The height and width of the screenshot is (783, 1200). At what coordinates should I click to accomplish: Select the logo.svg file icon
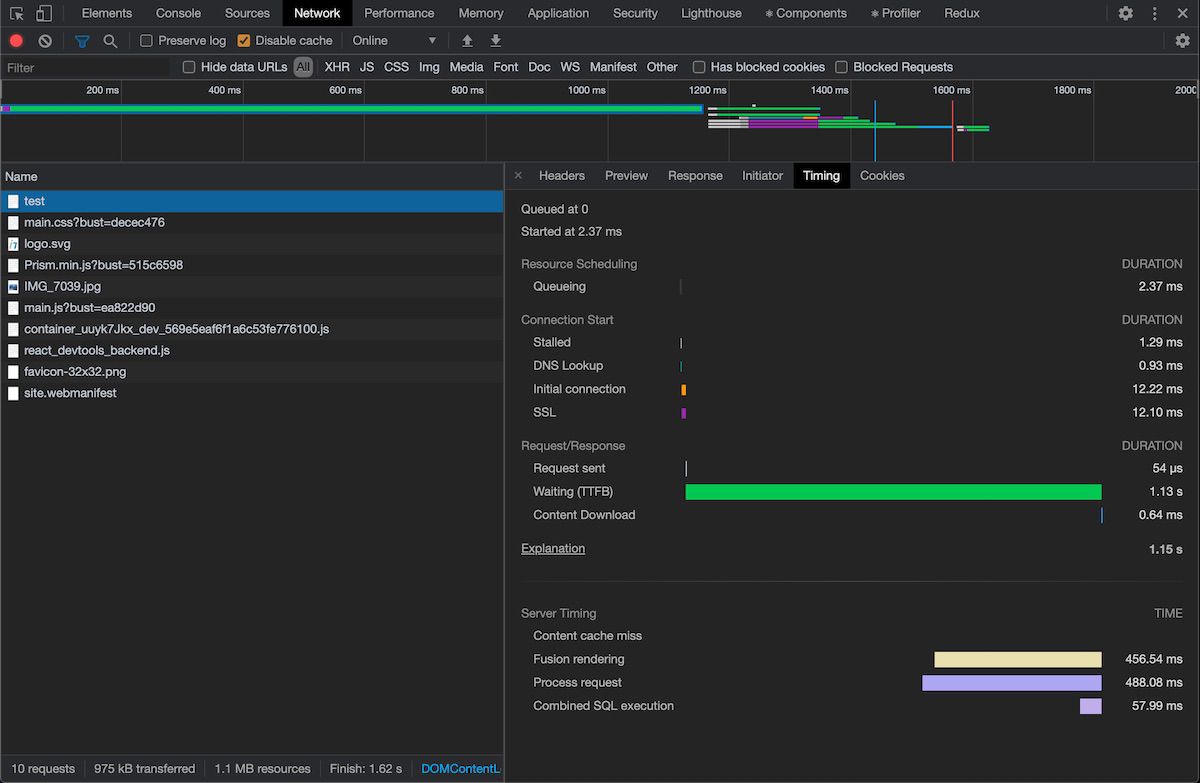pos(13,244)
